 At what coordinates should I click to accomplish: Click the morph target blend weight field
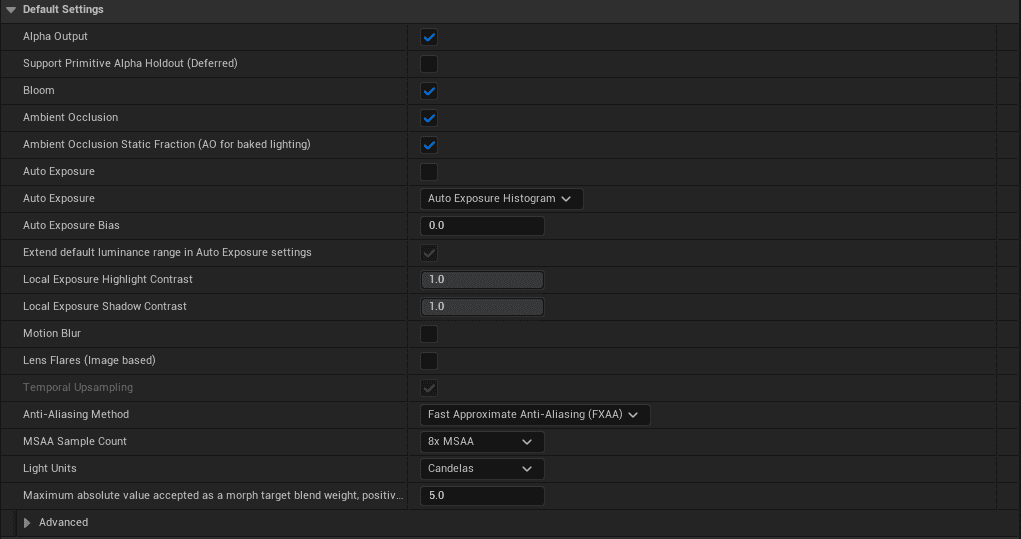482,496
